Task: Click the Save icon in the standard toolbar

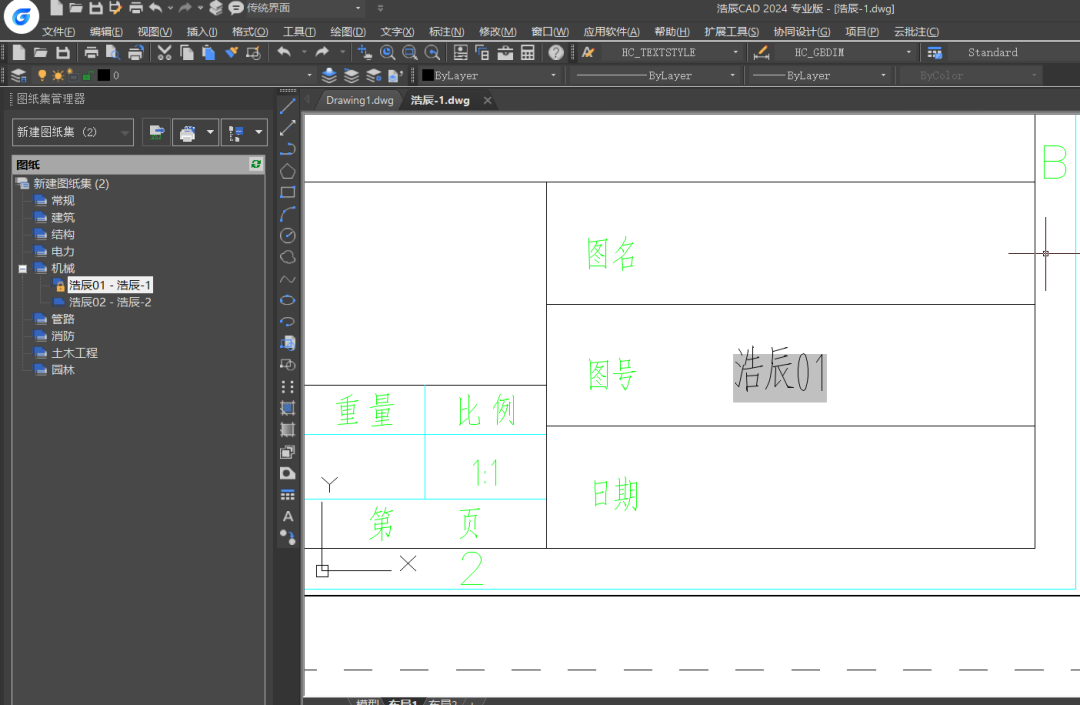Action: point(63,52)
